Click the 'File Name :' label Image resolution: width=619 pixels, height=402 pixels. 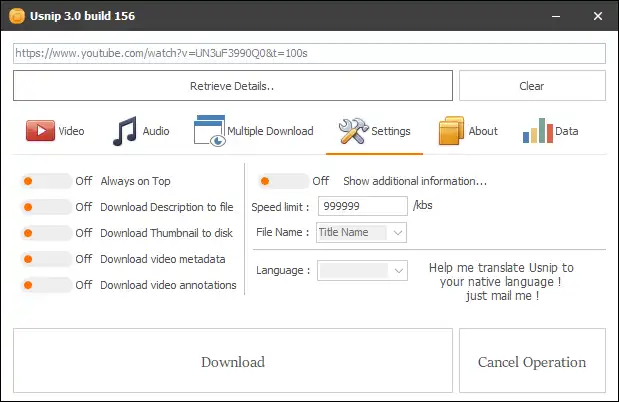[x=283, y=232]
